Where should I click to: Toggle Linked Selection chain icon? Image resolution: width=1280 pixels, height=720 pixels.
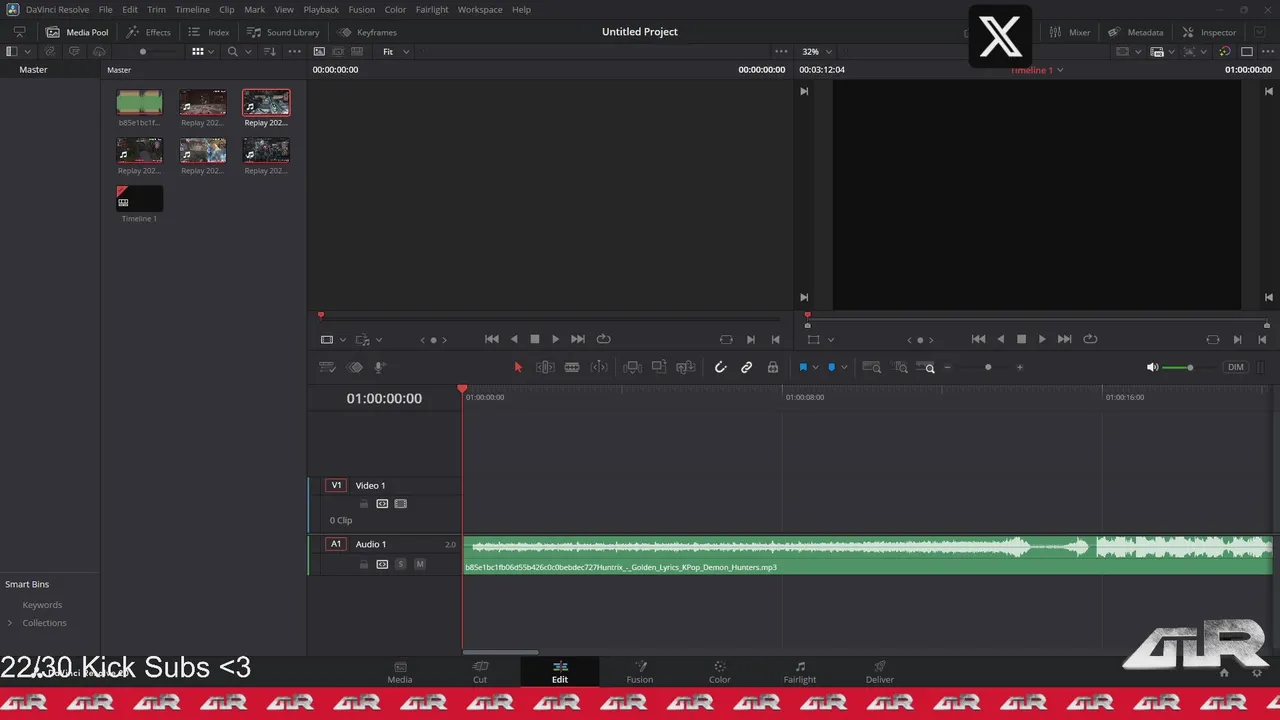pos(746,367)
